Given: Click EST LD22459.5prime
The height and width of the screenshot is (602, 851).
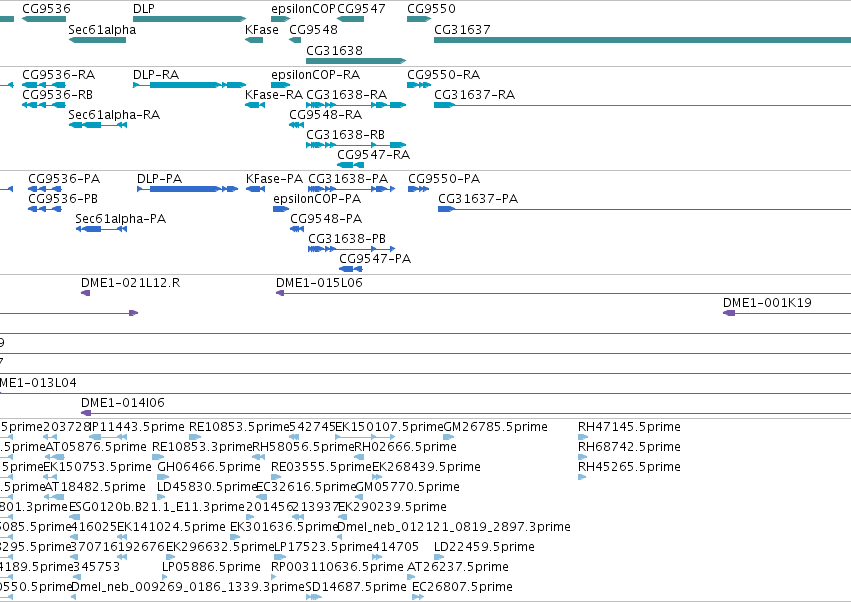Looking at the screenshot, I should pyautogui.click(x=484, y=547).
